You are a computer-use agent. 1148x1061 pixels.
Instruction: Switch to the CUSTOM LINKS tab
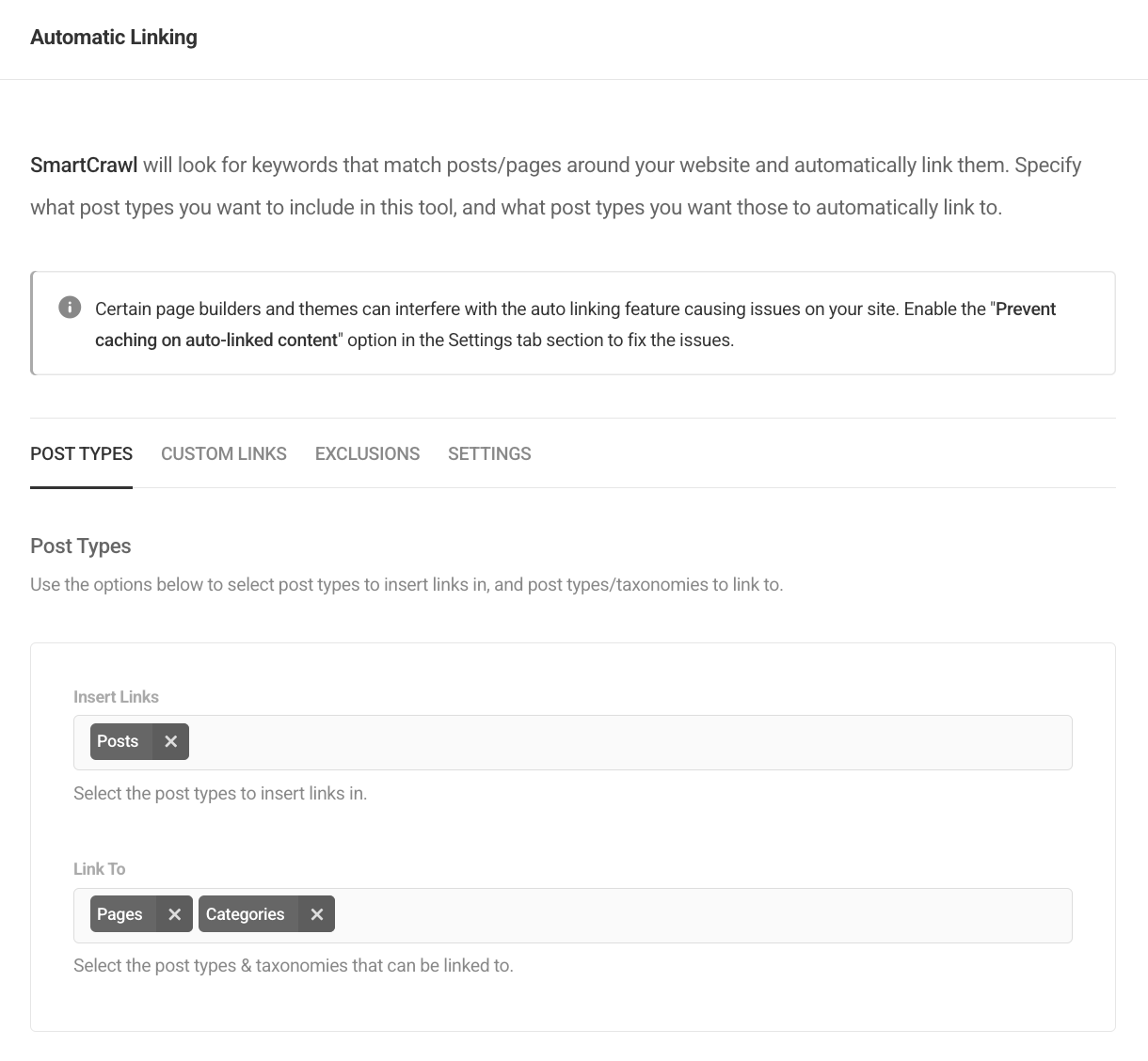[223, 453]
